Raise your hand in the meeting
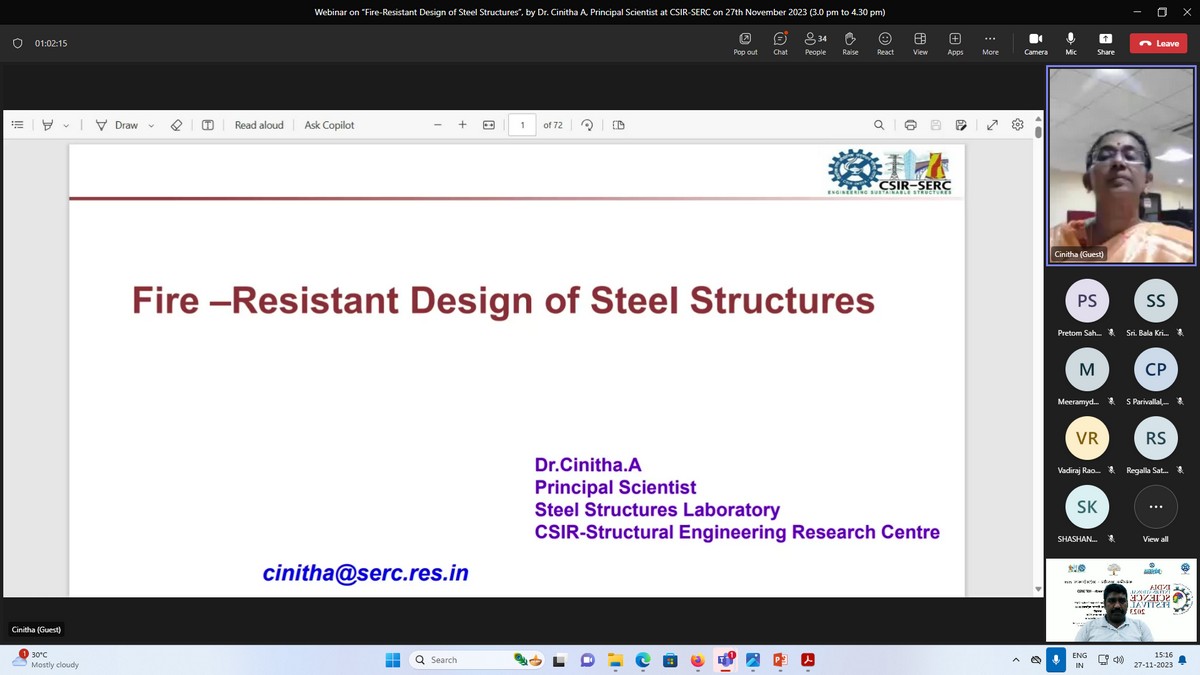The image size is (1200, 675). [x=850, y=44]
